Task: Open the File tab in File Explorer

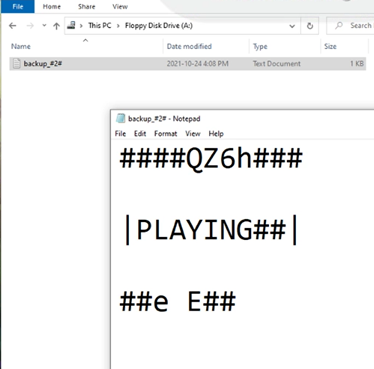Action: click(x=18, y=6)
